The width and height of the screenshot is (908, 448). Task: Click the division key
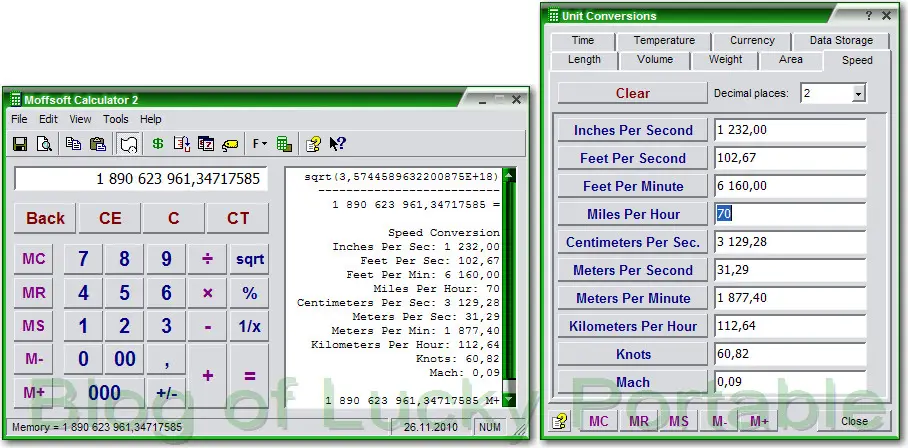click(207, 259)
